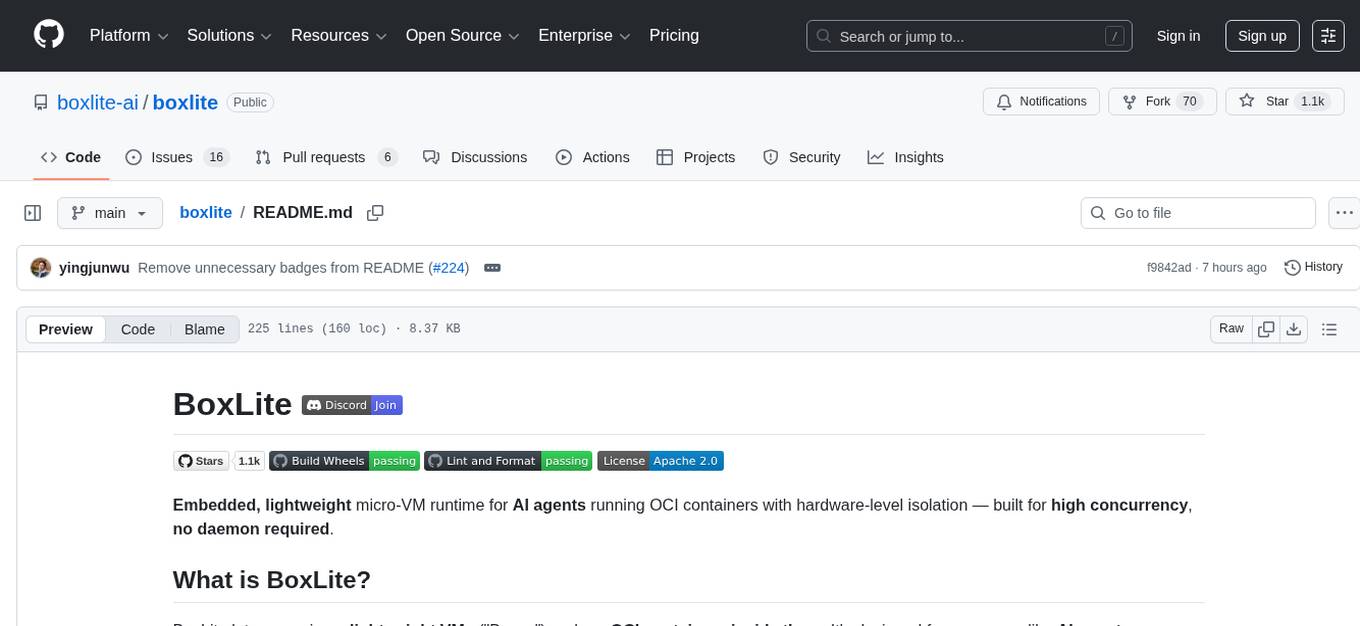
Task: Expand the Open Source navigation menu
Action: pyautogui.click(x=462, y=36)
